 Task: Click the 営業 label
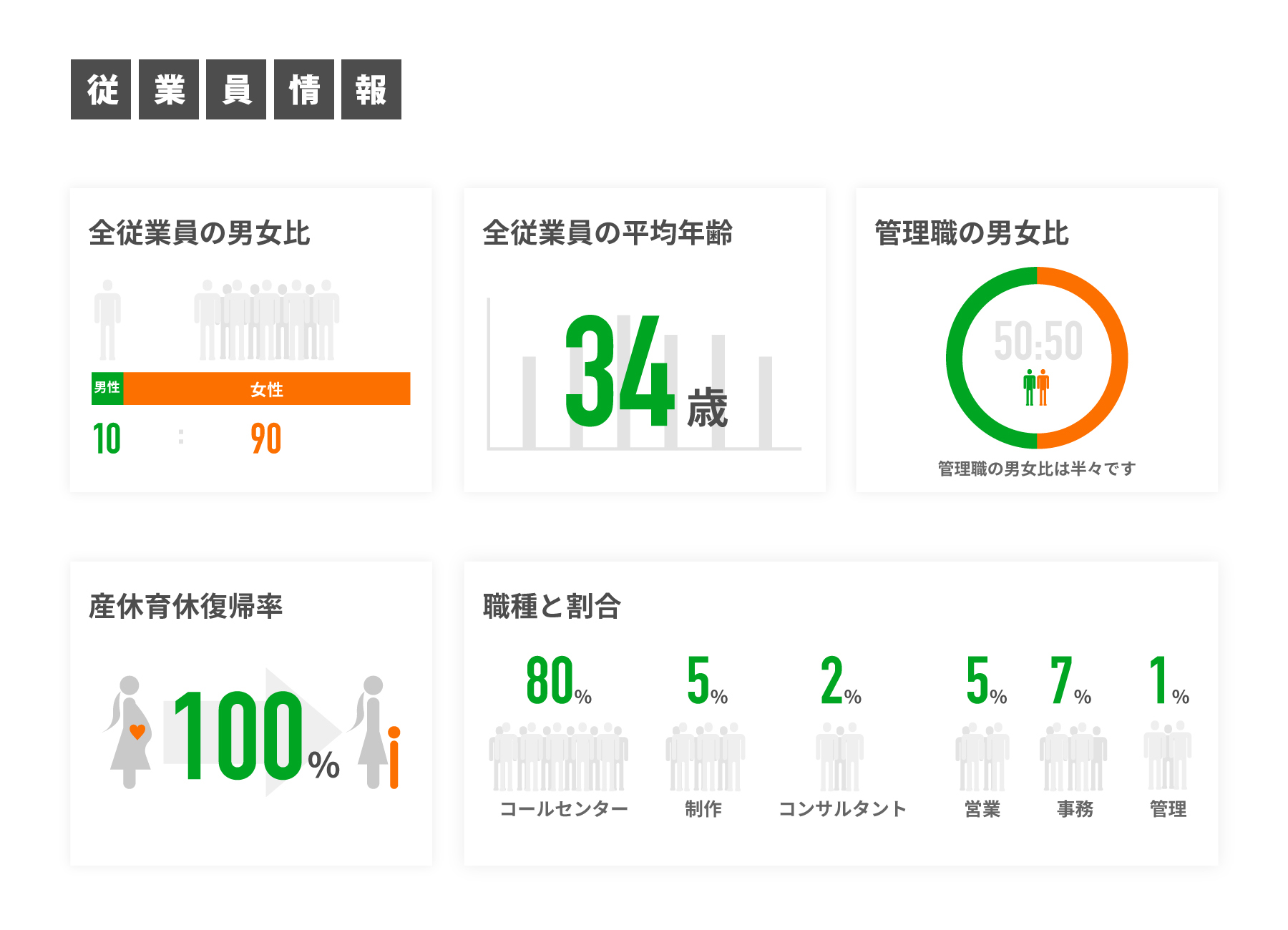point(982,809)
